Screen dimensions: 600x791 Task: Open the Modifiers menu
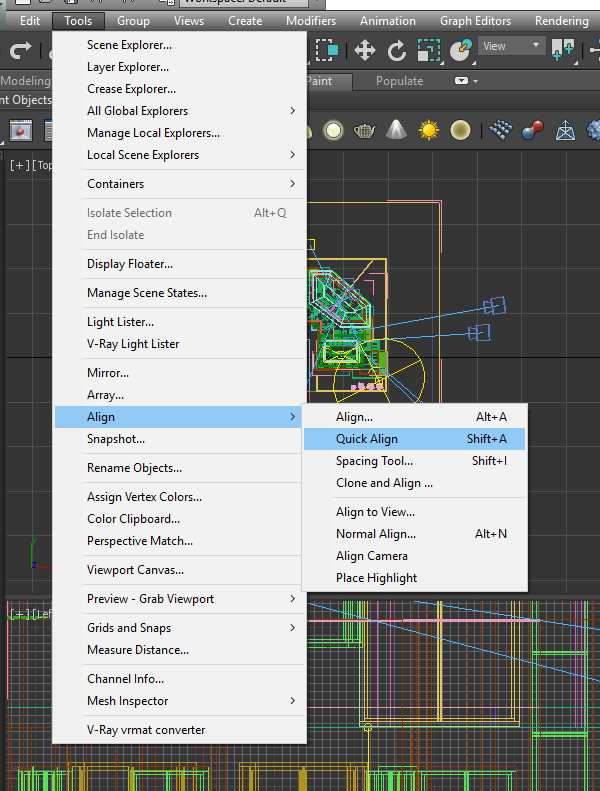point(311,21)
